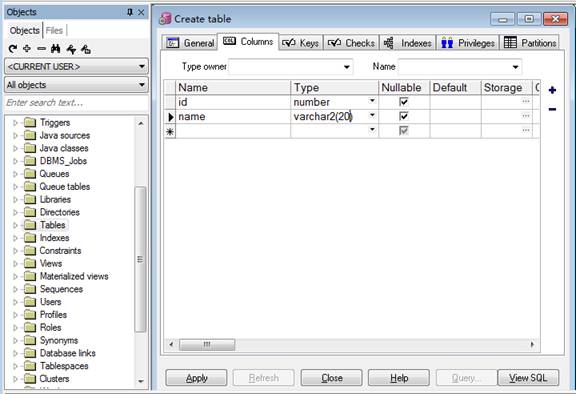Click the horizontal scrollbar thumb in columns grid
The width and height of the screenshot is (576, 394).
pos(207,344)
